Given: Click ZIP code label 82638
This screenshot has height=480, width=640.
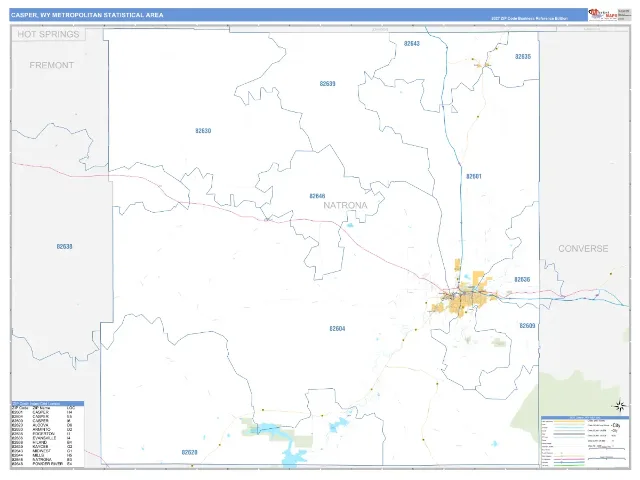Looking at the screenshot, I should pos(64,247).
